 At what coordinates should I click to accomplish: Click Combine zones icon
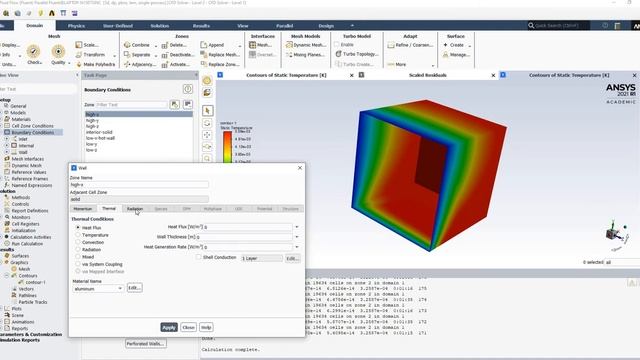pos(127,45)
